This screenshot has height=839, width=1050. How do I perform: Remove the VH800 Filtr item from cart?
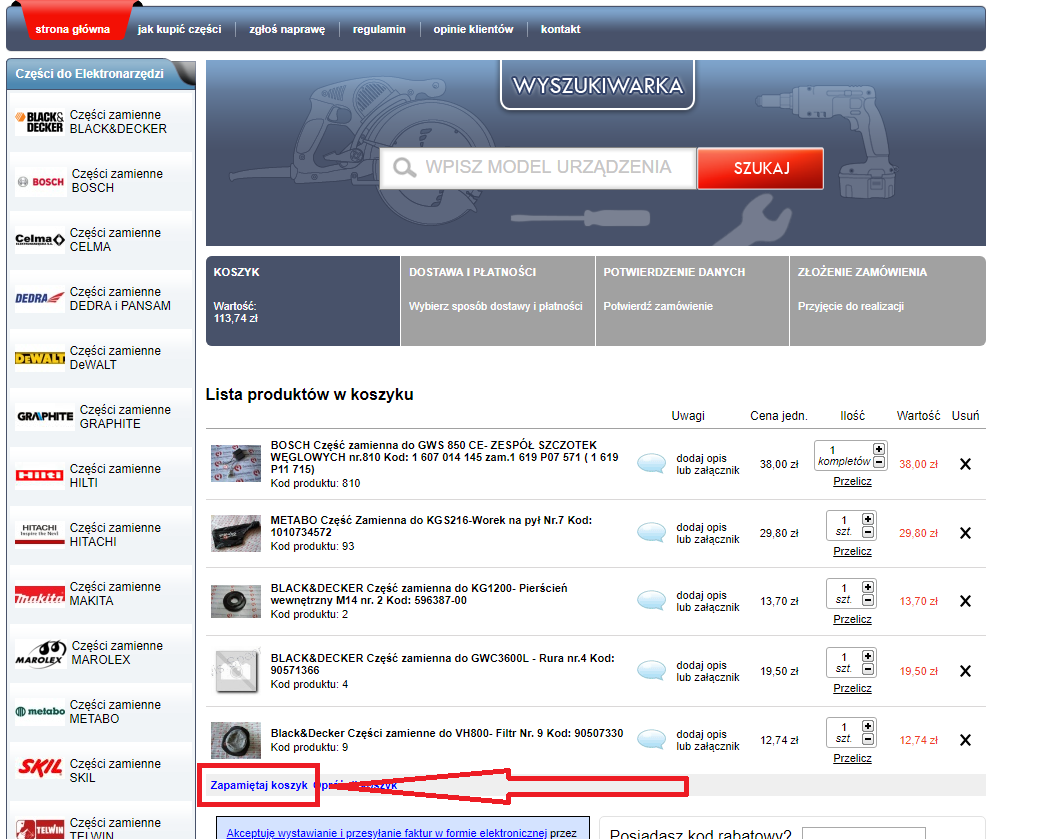[965, 740]
